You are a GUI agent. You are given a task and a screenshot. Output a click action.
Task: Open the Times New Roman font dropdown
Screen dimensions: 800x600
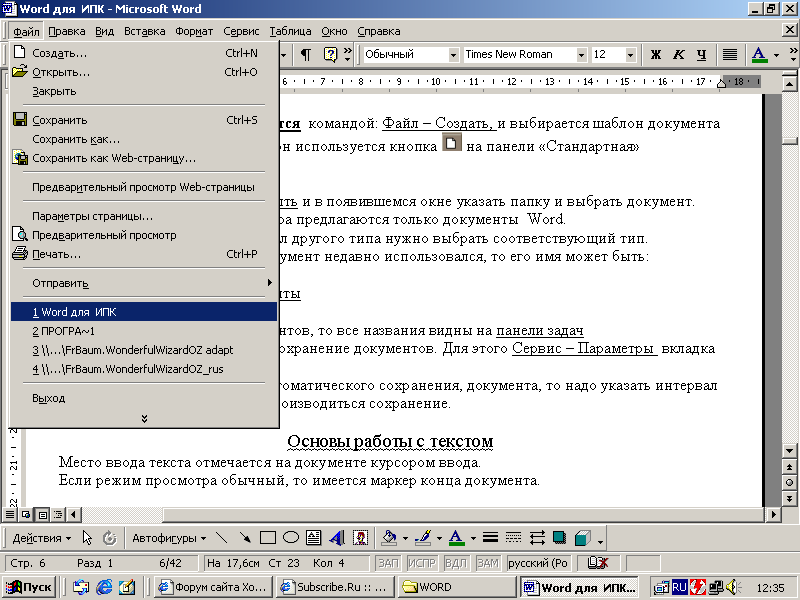click(x=581, y=55)
